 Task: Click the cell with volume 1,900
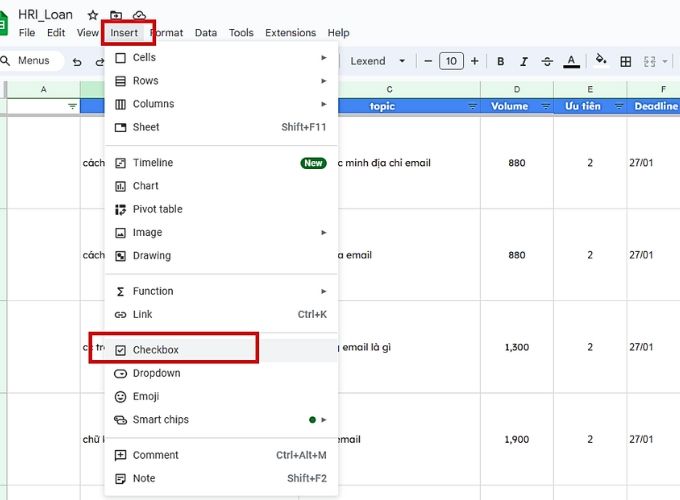517,439
